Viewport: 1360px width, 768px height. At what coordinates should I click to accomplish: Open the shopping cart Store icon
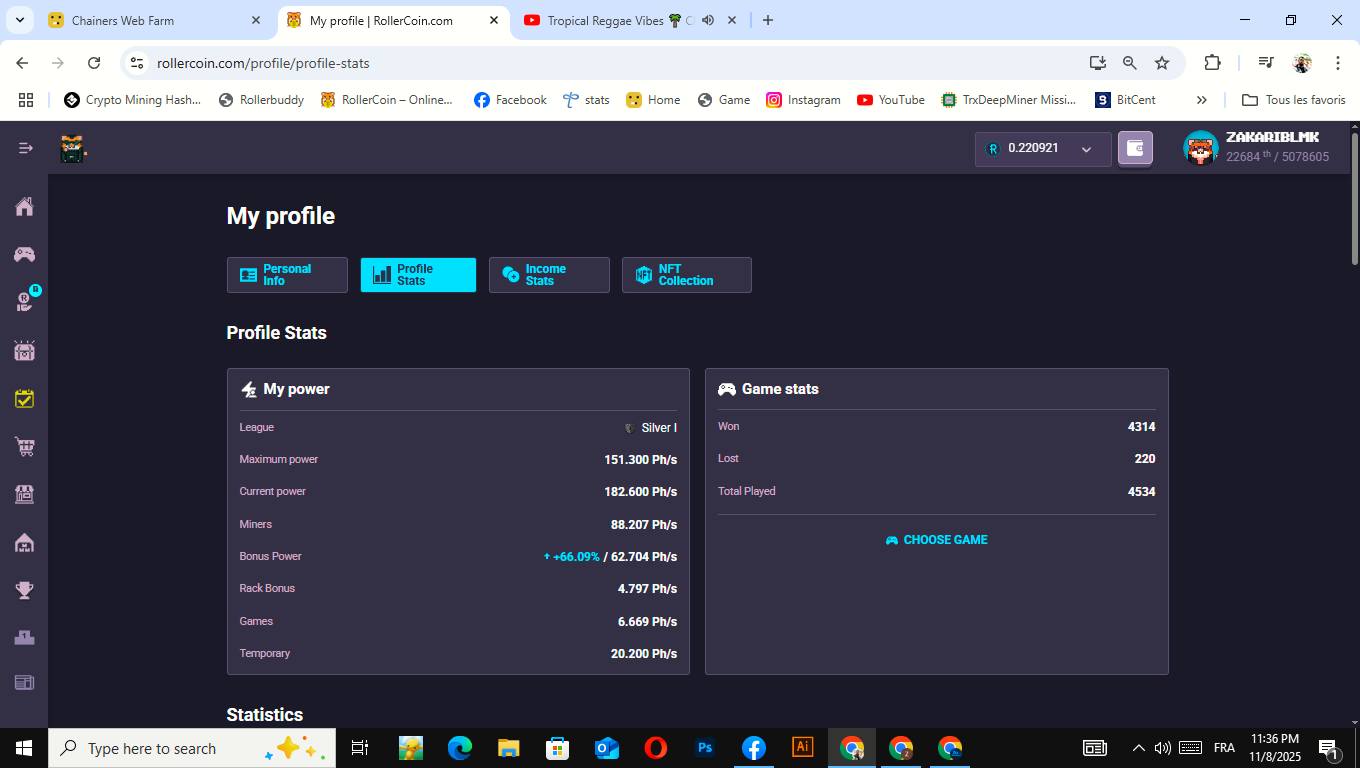click(24, 446)
